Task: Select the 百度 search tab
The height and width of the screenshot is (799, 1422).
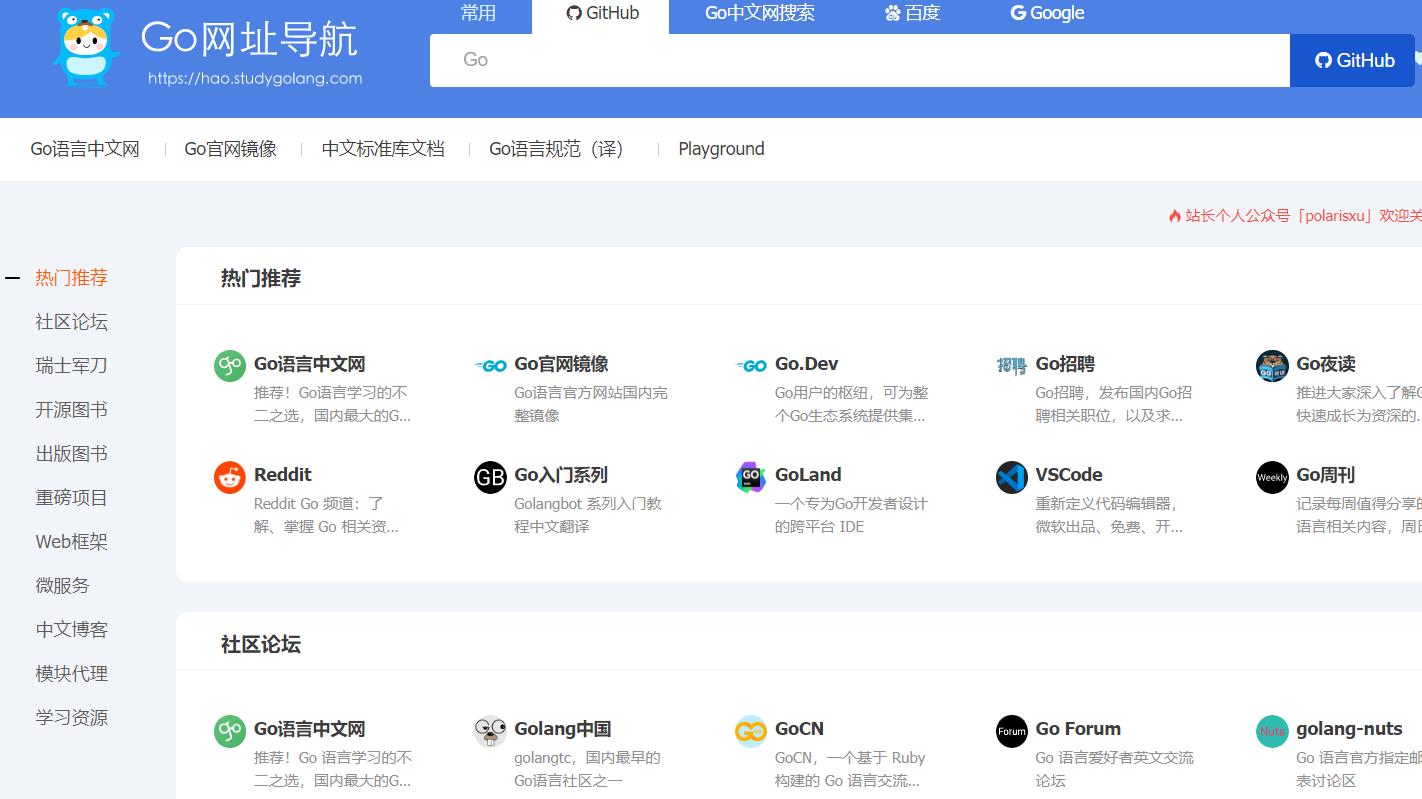Action: [912, 13]
